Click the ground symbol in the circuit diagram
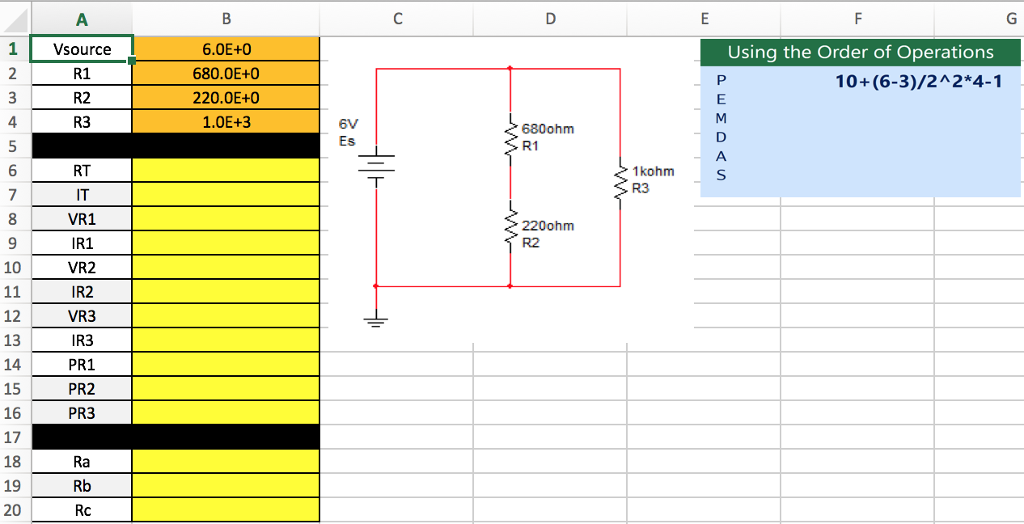Viewport: 1024px width, 524px height. [376, 319]
